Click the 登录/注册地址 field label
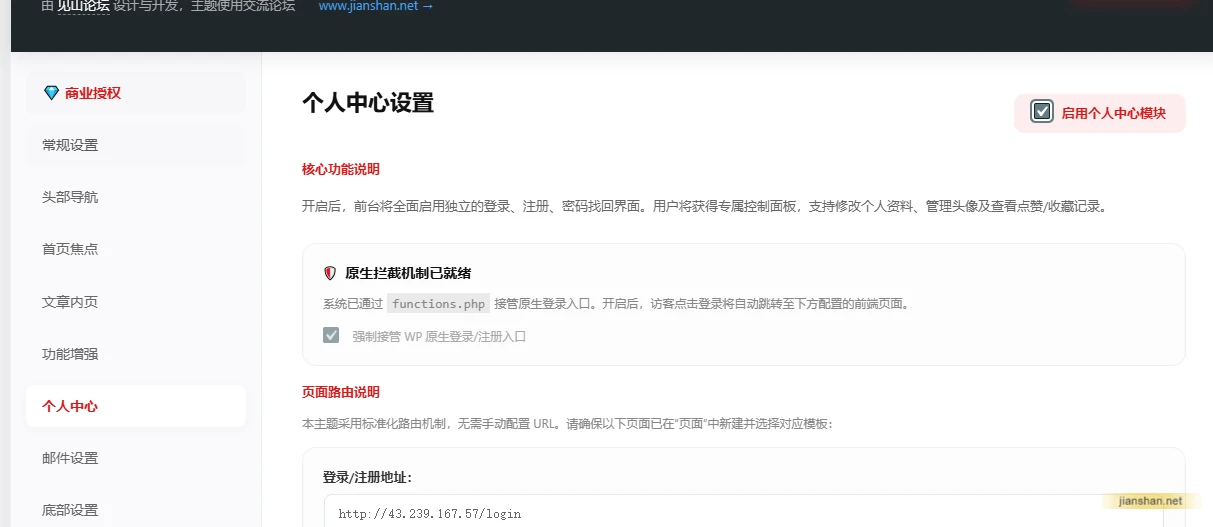 click(367, 477)
